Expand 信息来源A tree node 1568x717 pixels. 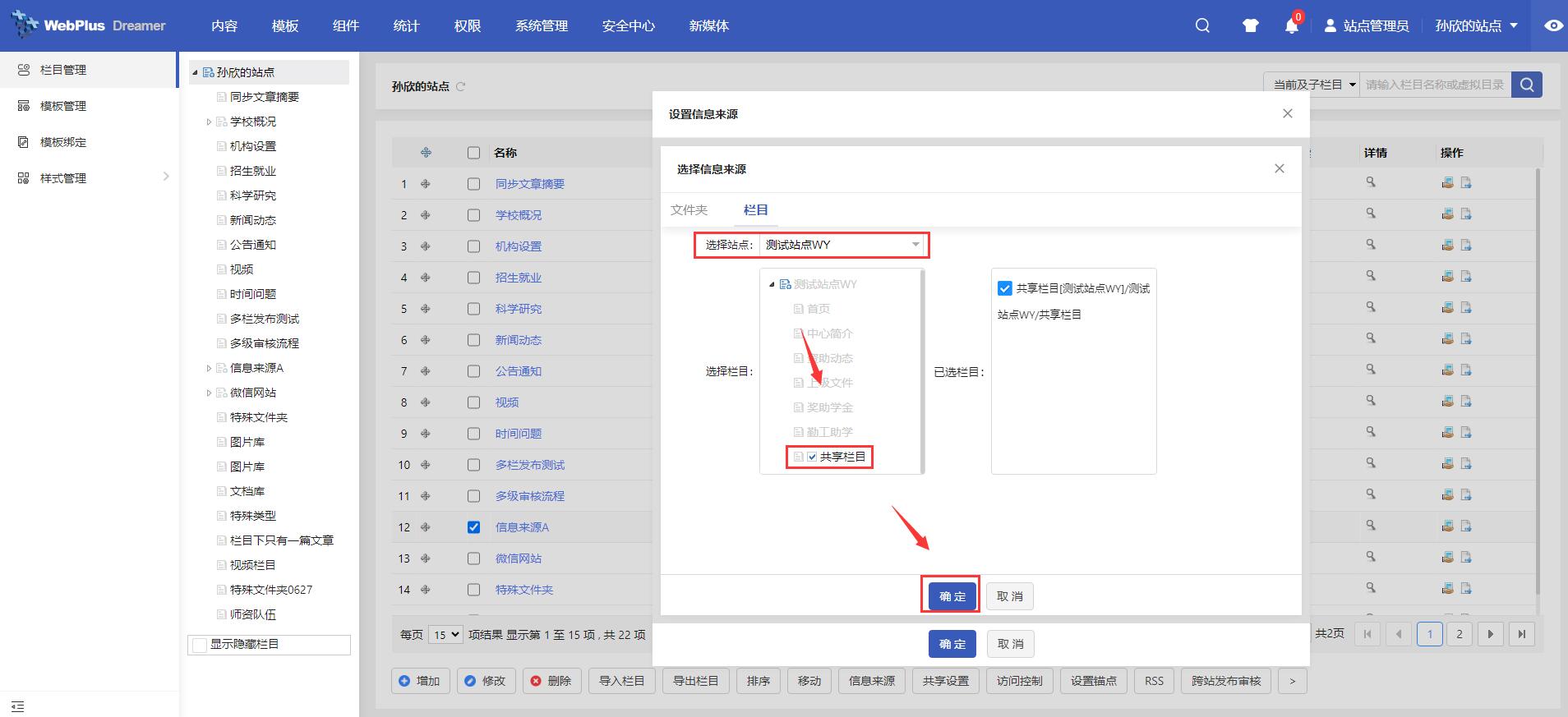(209, 368)
